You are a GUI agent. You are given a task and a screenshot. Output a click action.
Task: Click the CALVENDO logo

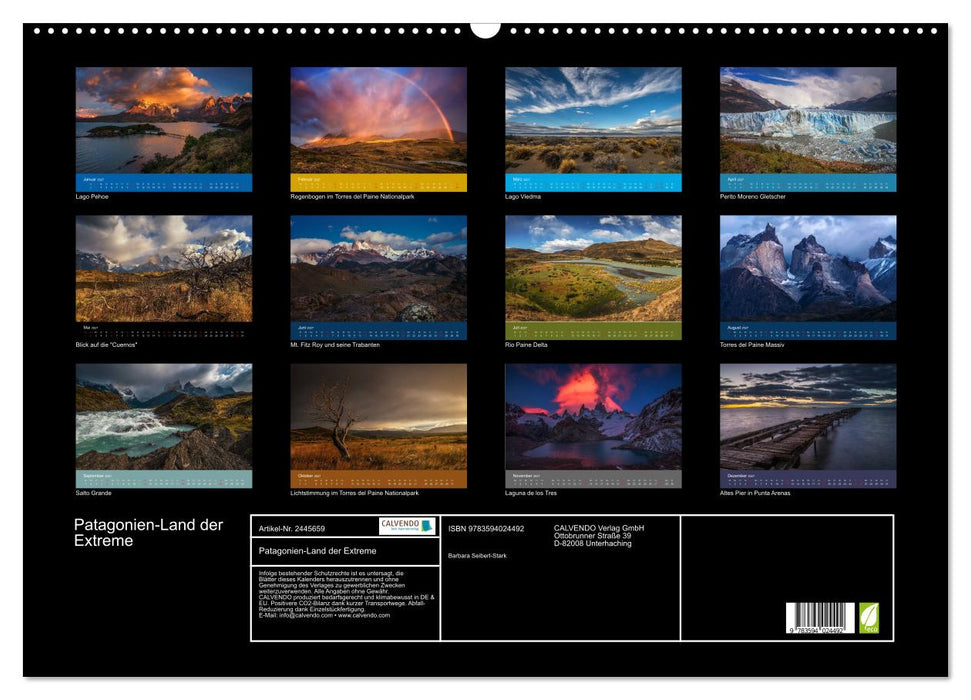click(x=407, y=526)
